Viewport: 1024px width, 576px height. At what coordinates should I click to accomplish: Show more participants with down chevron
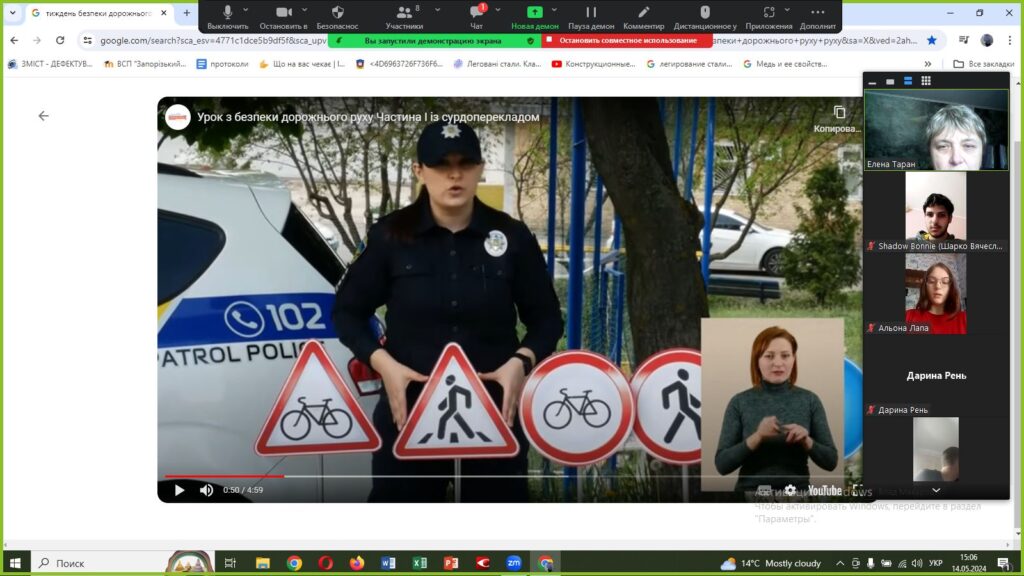pos(936,490)
